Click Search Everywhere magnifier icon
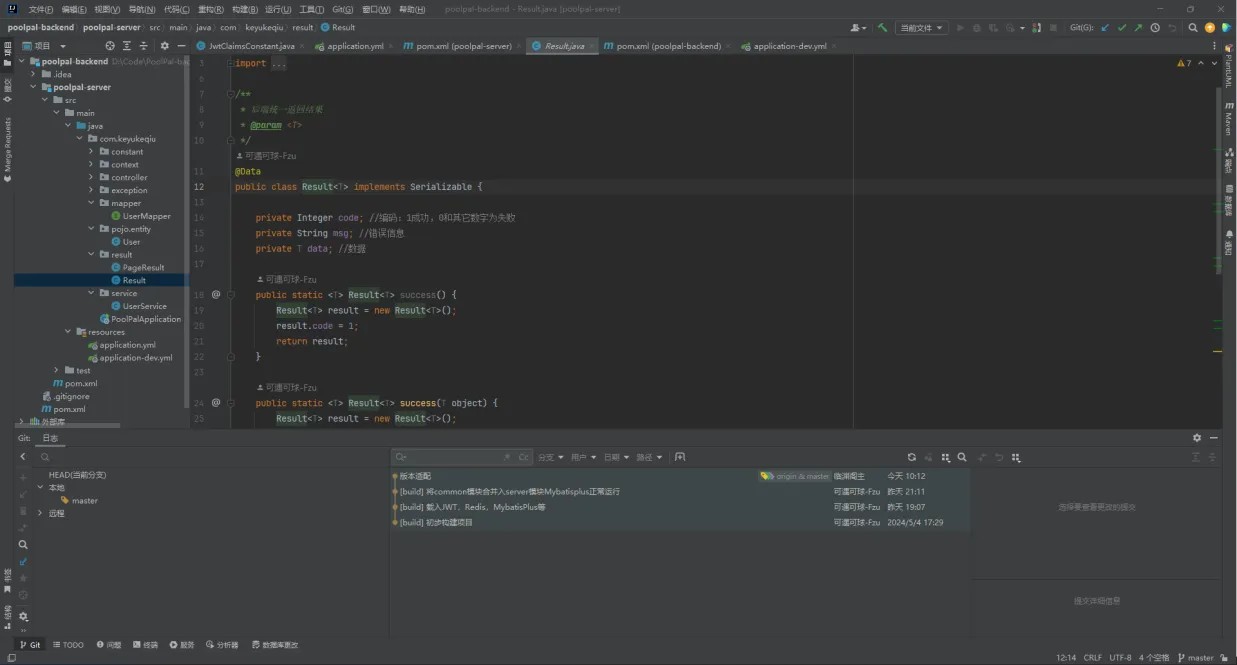 point(1193,28)
